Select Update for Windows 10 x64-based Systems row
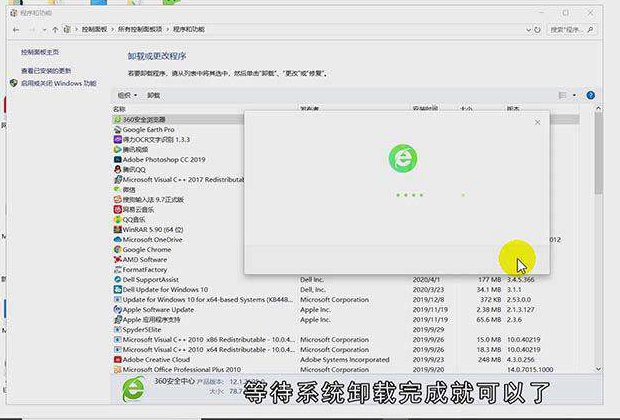This screenshot has height=420, width=620. [x=346, y=299]
